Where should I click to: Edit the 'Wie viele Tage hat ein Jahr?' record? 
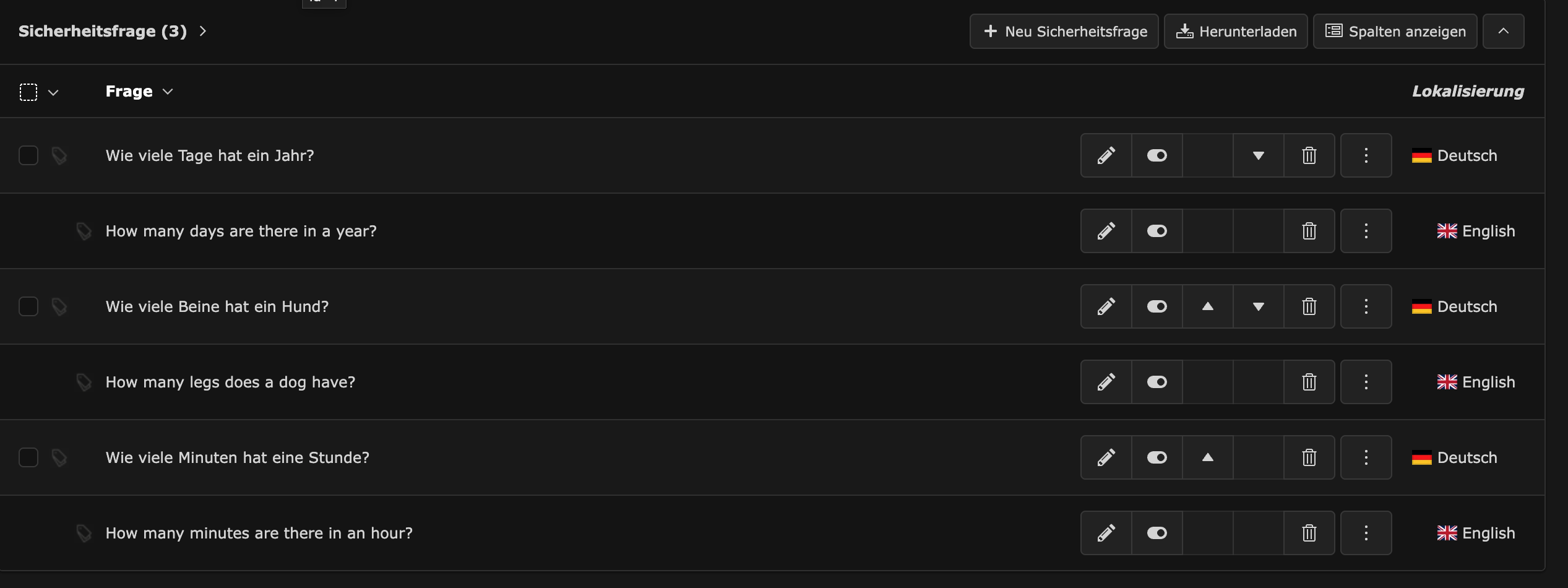1106,155
